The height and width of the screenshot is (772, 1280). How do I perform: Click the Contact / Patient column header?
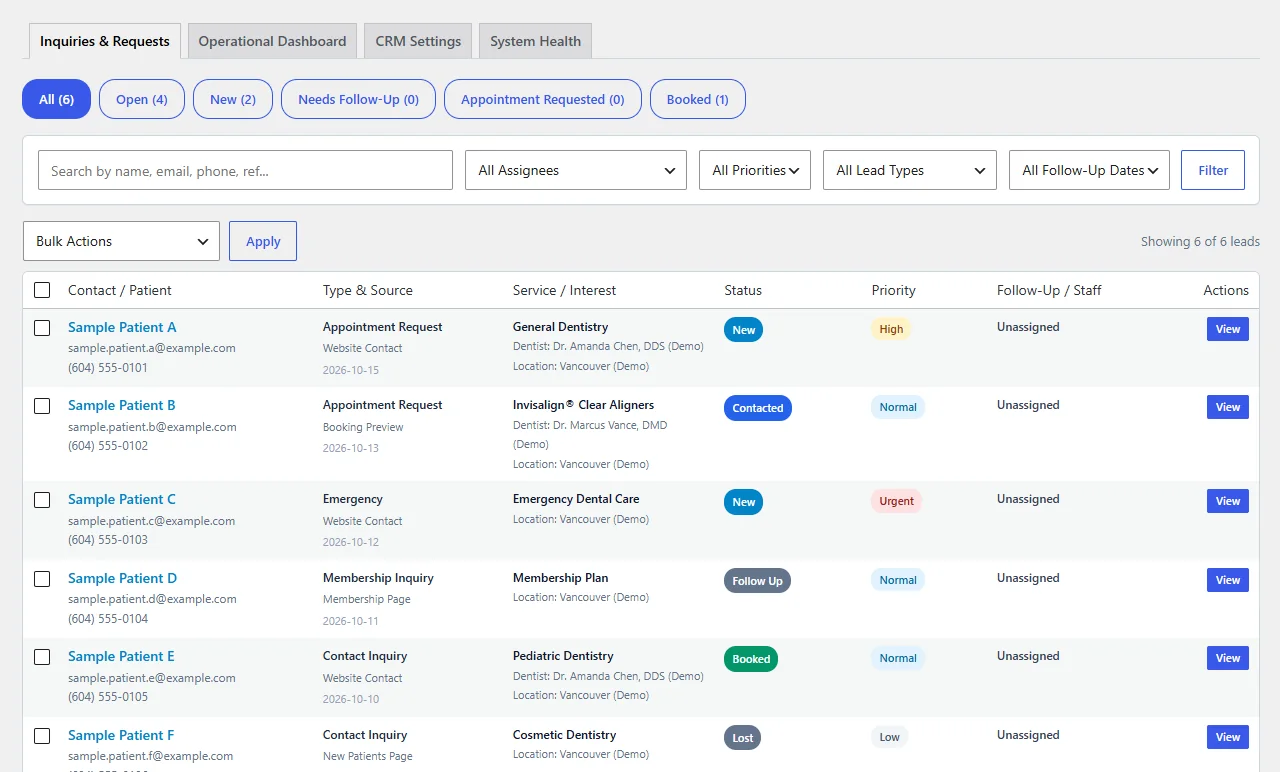[120, 290]
